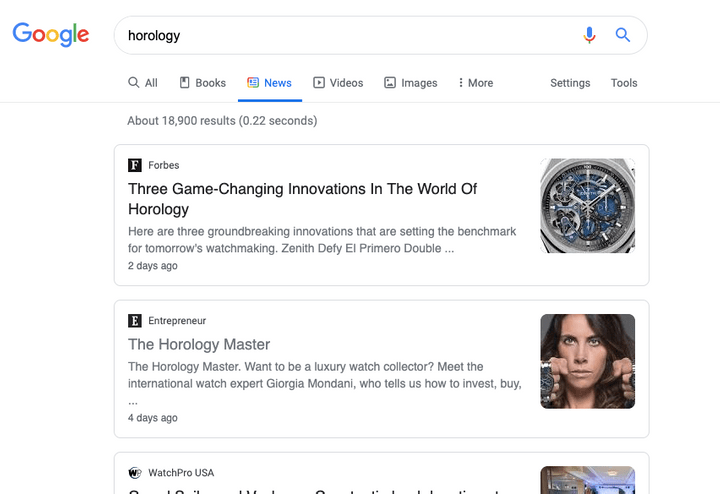The width and height of the screenshot is (720, 494).
Task: Click the Books tab icon
Action: point(185,83)
